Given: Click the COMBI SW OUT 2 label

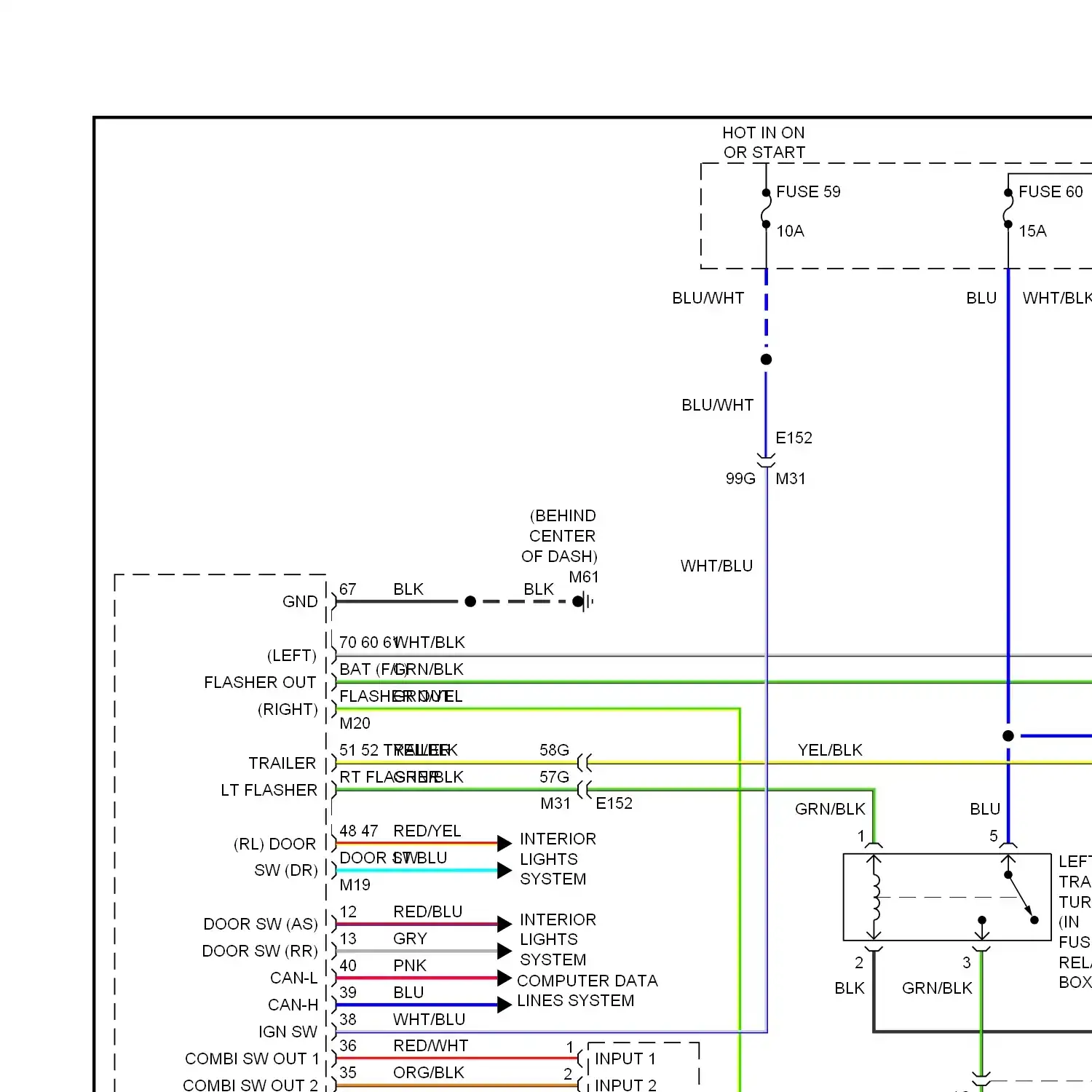Looking at the screenshot, I should [x=250, y=1085].
